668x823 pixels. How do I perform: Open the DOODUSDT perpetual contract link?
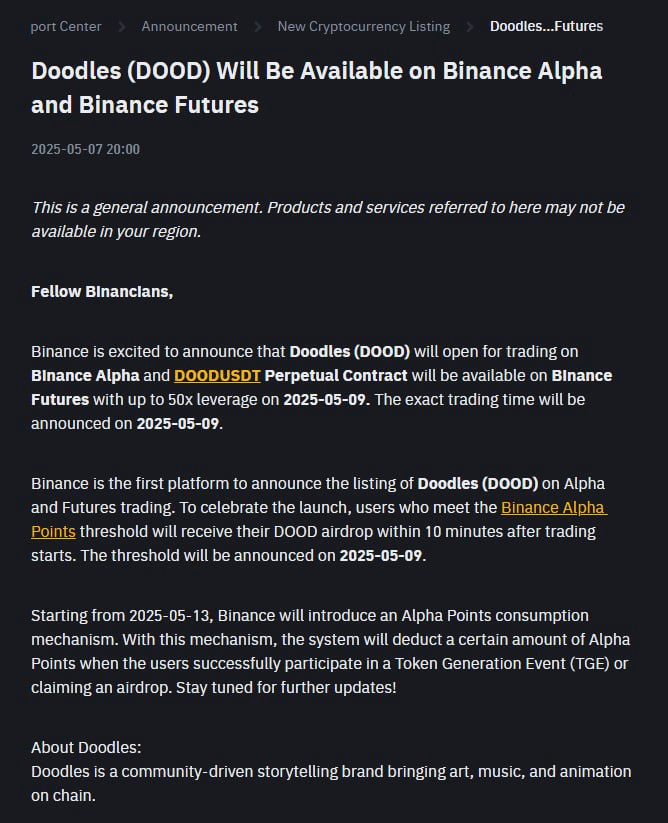pos(217,376)
